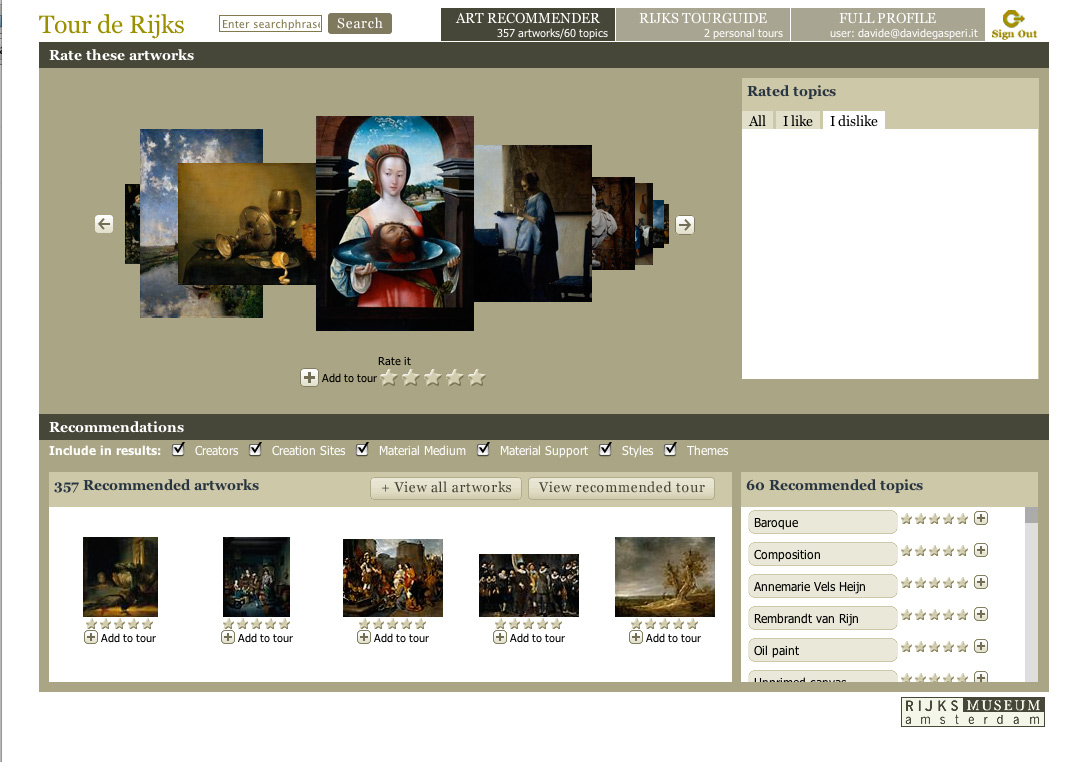Rate Rembrandt van Rijn topic stars
Image resolution: width=1072 pixels, height=762 pixels.
tap(935, 615)
